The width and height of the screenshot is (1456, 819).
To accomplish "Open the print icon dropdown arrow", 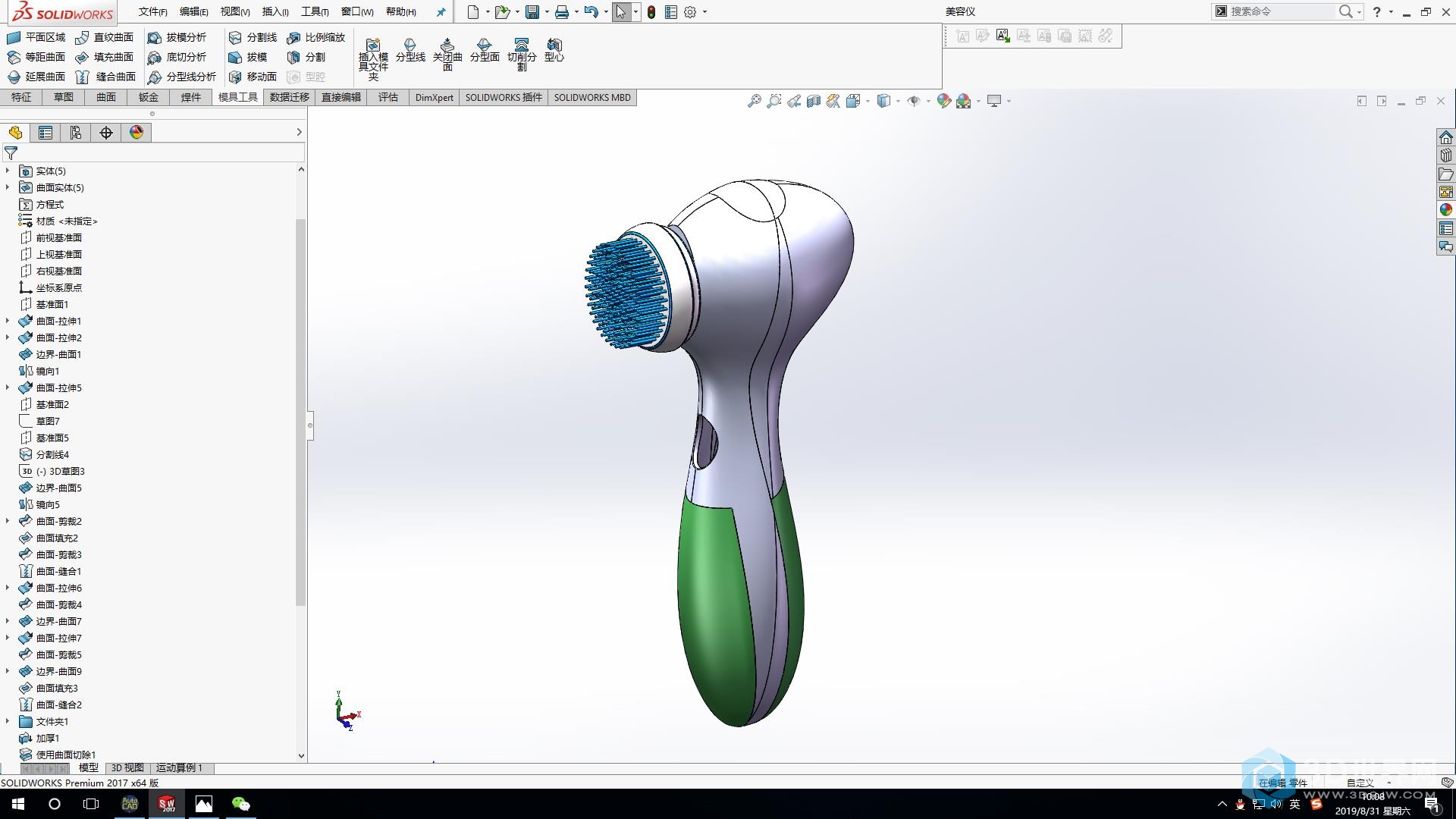I will [x=577, y=11].
